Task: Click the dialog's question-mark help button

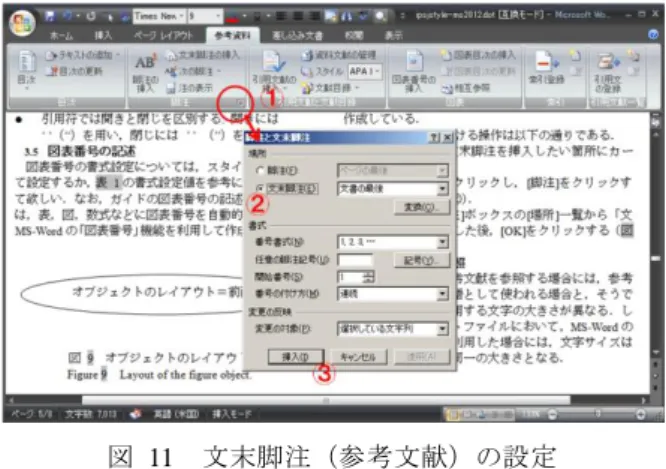Action: (435, 137)
